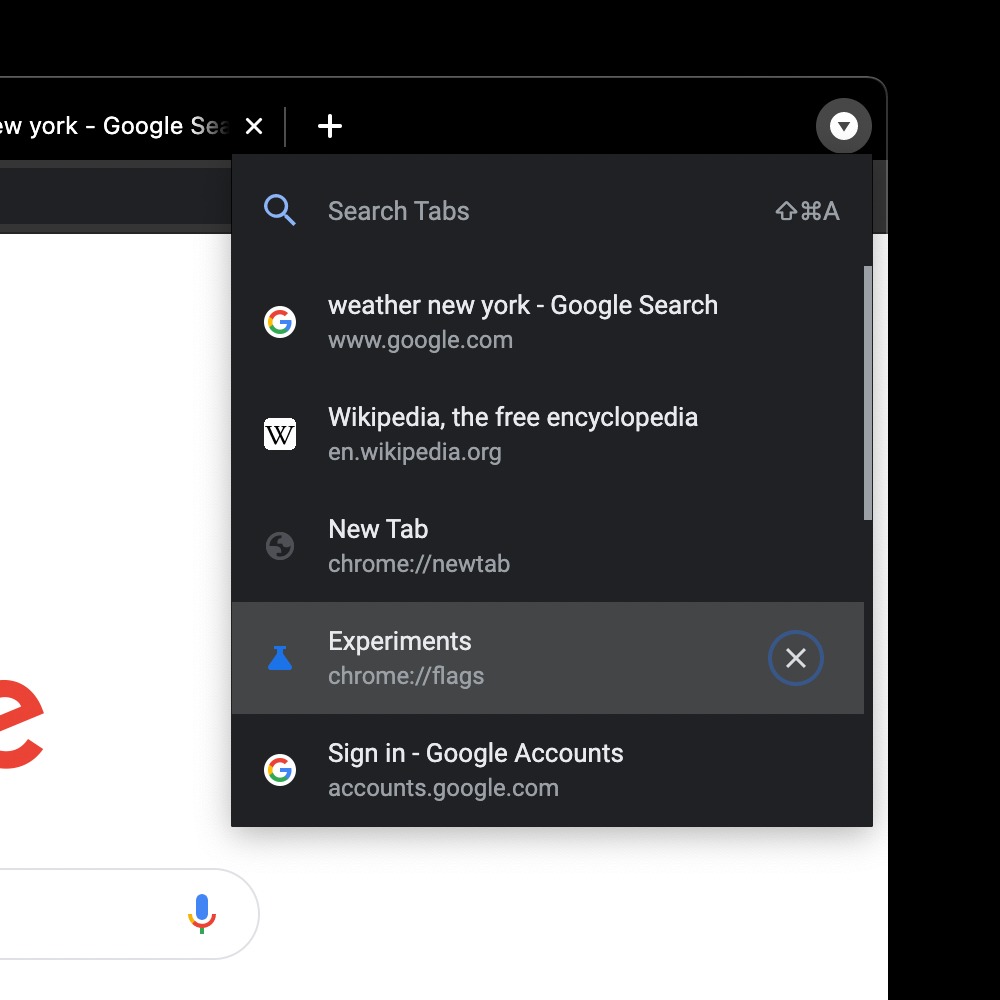The image size is (1000, 1000).
Task: Click the tab list scrollbar thumb
Action: pos(868,392)
